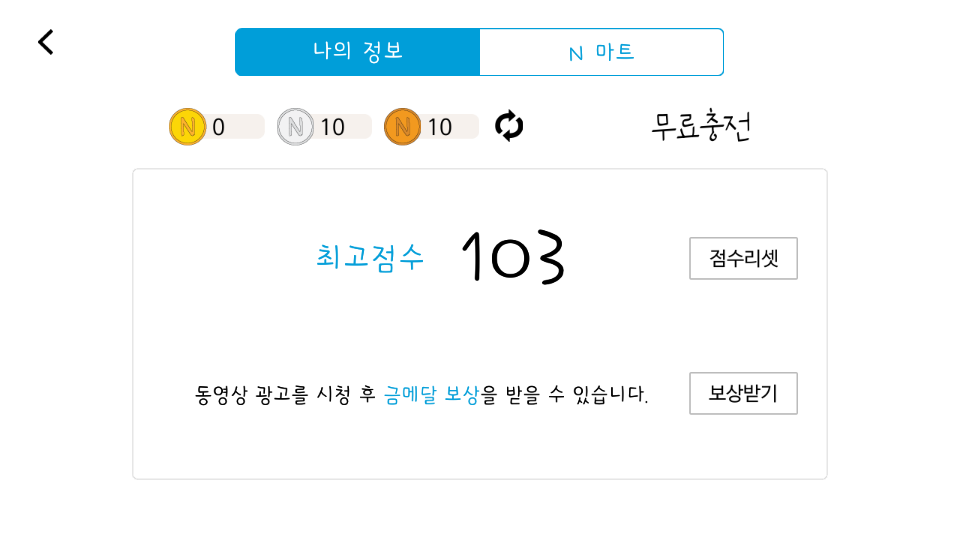This screenshot has width=960, height=540.
Task: Open the N 마트 tab
Action: click(x=601, y=52)
